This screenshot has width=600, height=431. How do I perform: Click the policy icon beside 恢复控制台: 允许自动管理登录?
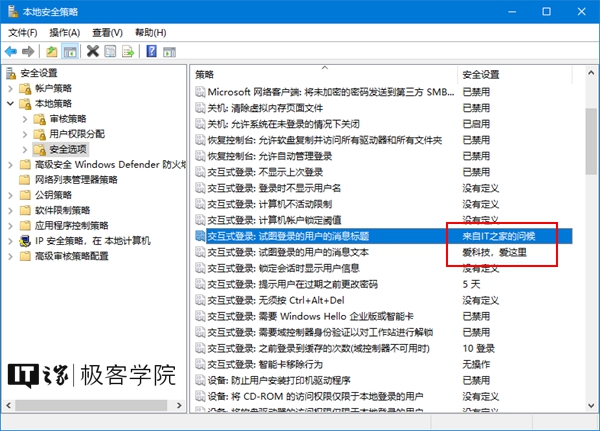click(201, 156)
